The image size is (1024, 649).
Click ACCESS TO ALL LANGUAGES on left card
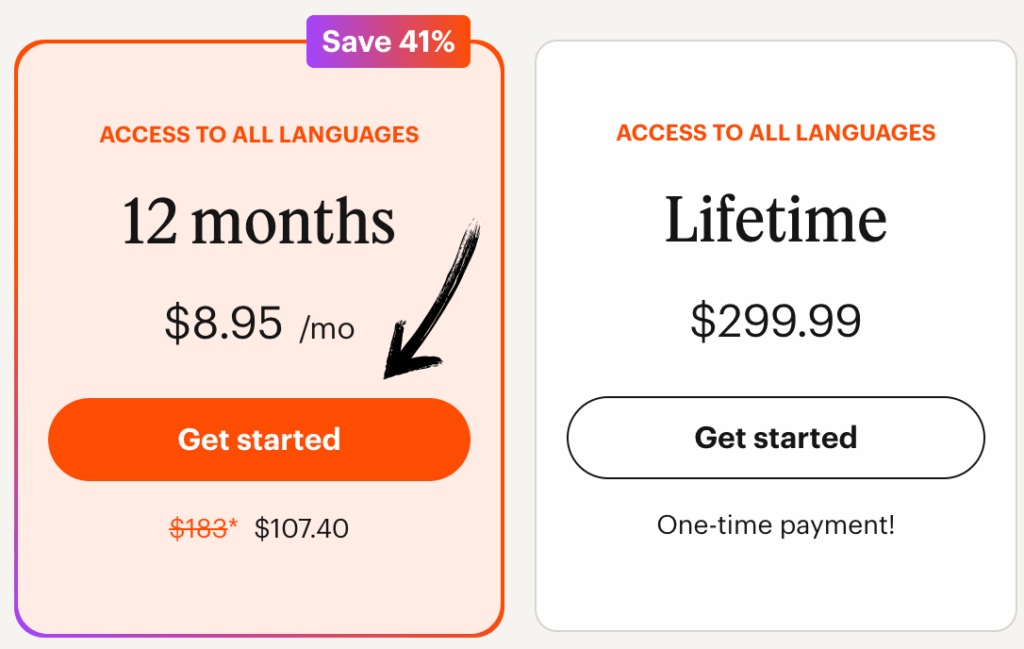(x=259, y=134)
